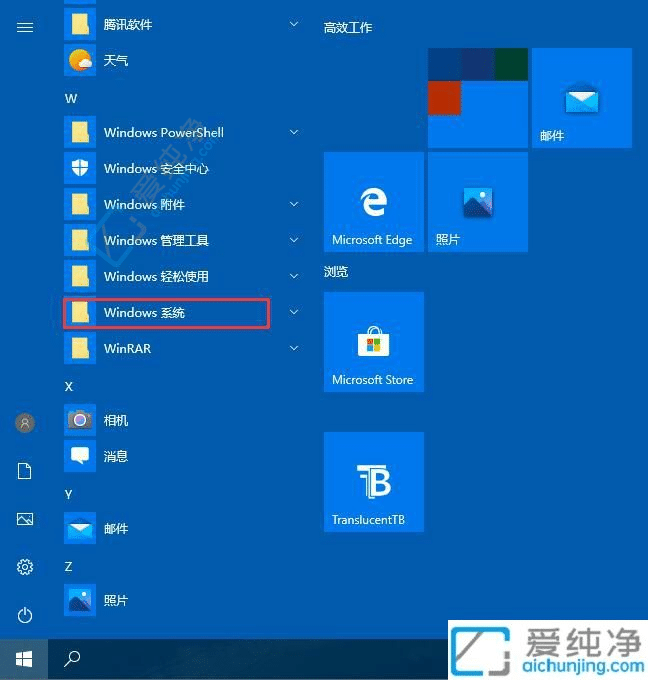Expand the Windows 管理工具 chevron
Image resolution: width=648 pixels, height=680 pixels.
[294, 240]
